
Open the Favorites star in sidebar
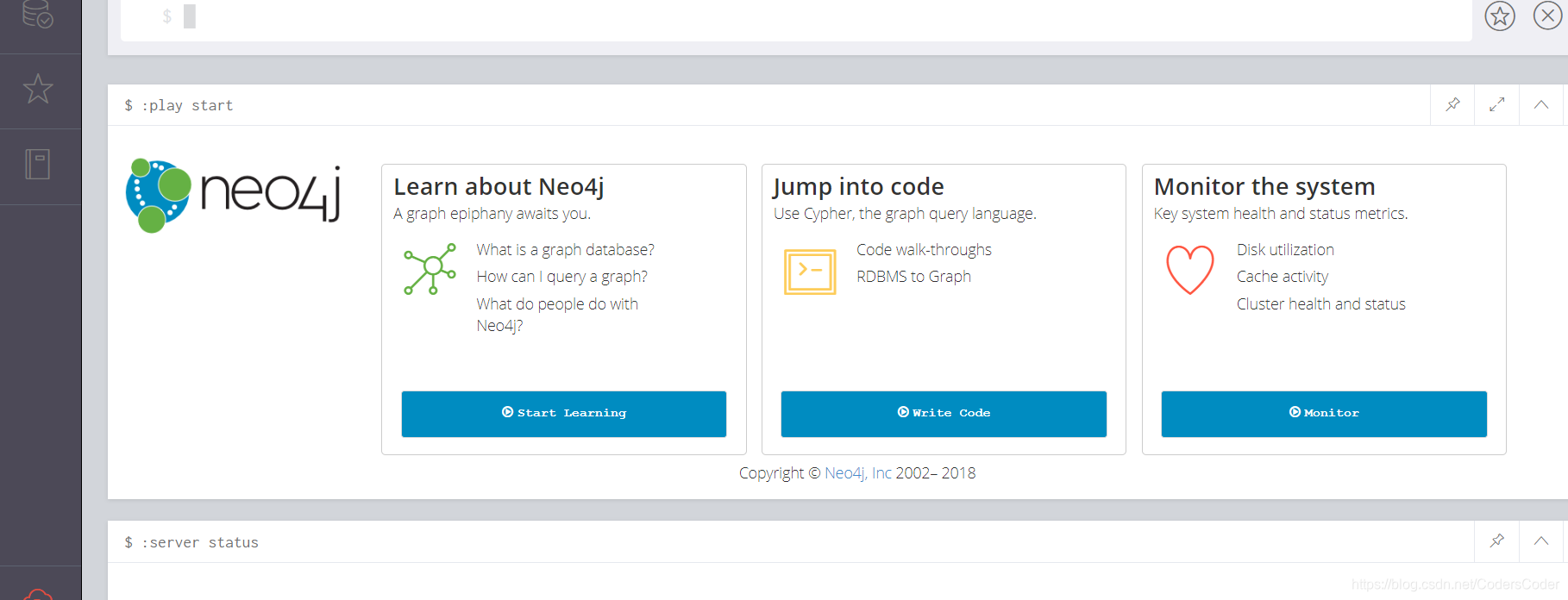coord(38,89)
